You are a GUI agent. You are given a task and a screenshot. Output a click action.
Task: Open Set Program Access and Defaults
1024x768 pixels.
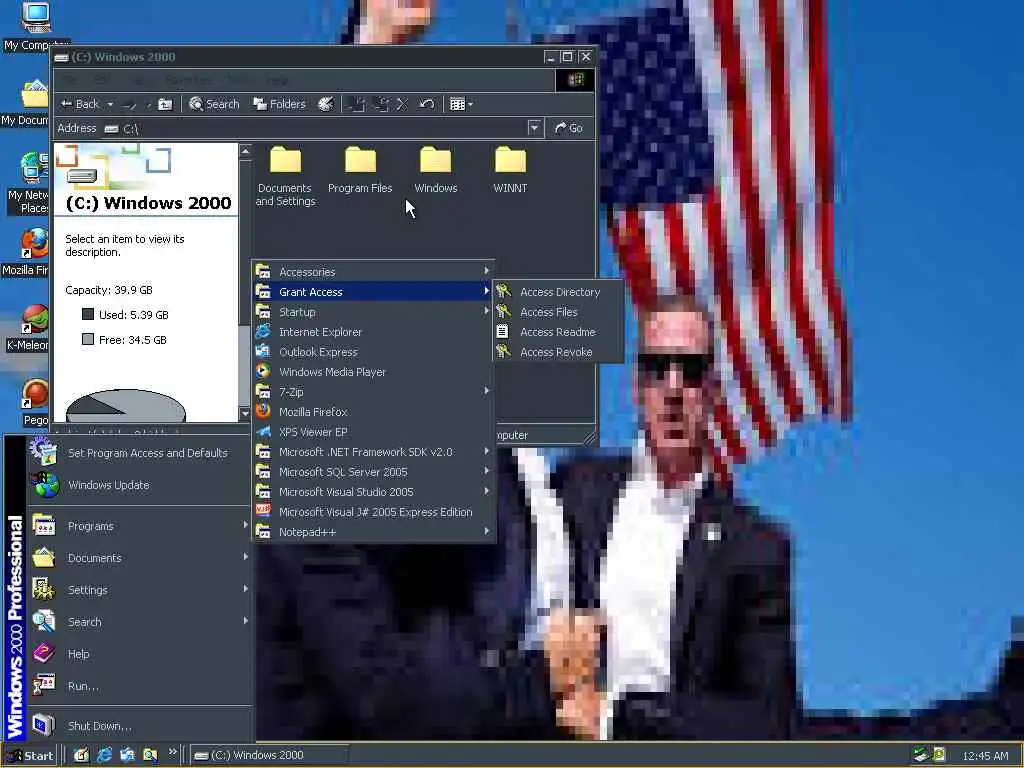[138, 453]
